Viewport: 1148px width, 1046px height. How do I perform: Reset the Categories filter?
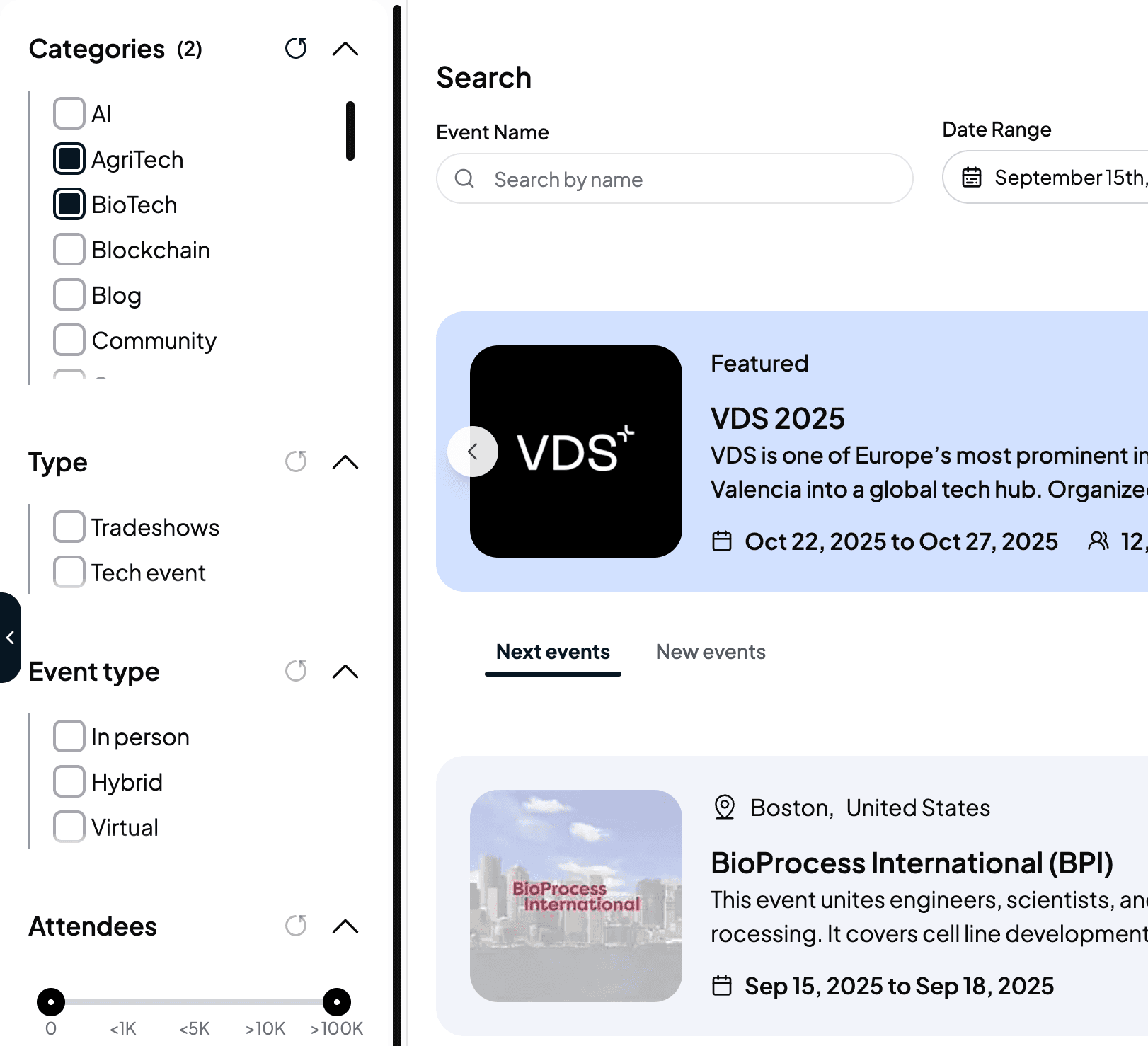pos(296,49)
